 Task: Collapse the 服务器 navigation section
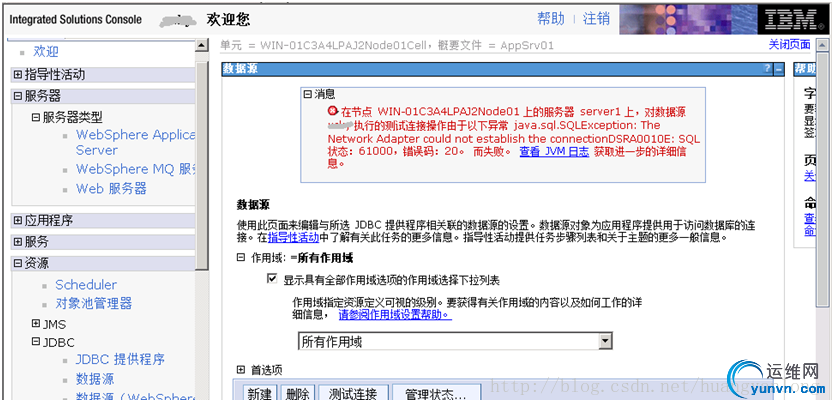click(x=18, y=96)
